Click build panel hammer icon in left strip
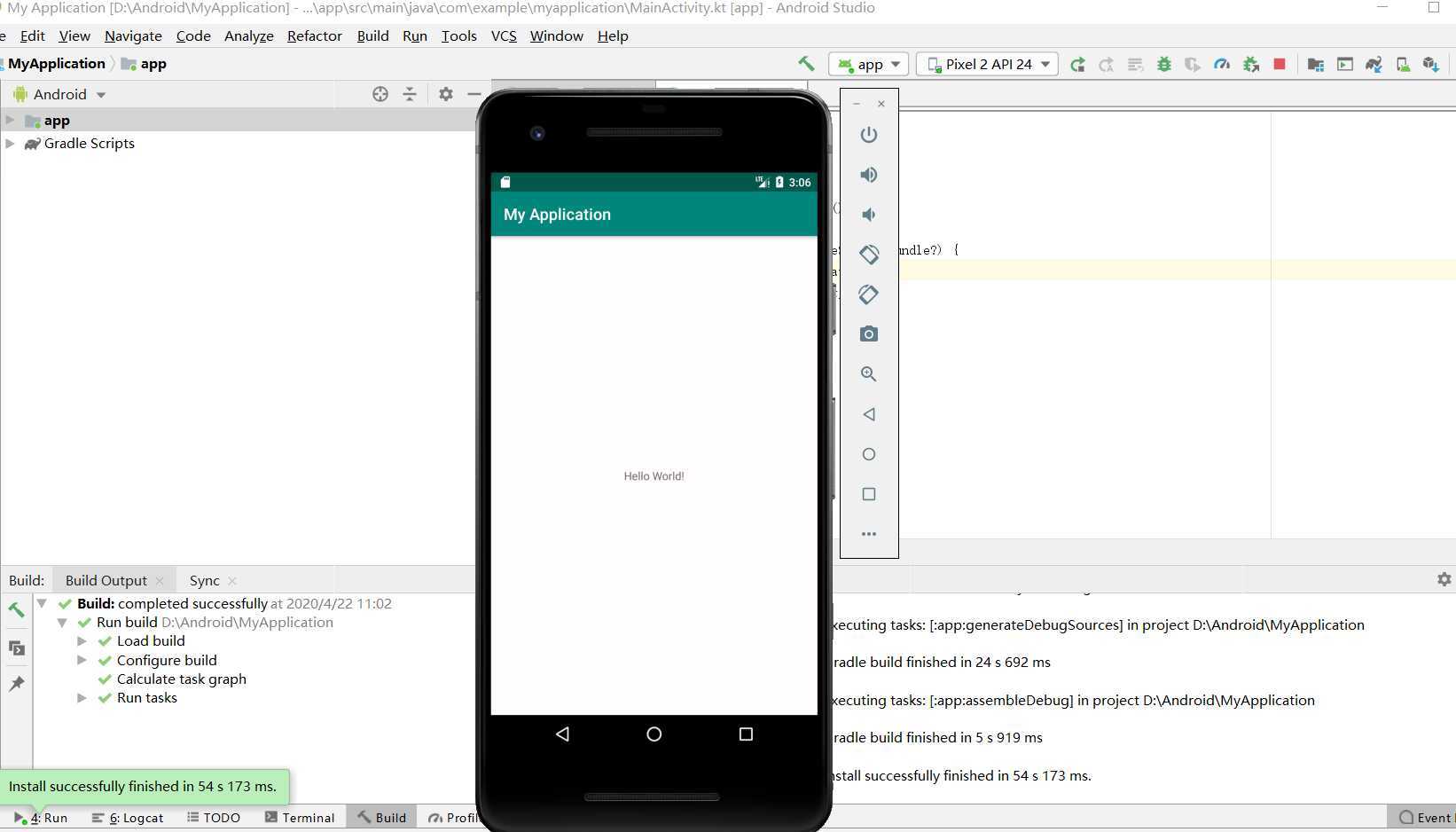Screen dimensions: 1456x832 pyautogui.click(x=17, y=610)
